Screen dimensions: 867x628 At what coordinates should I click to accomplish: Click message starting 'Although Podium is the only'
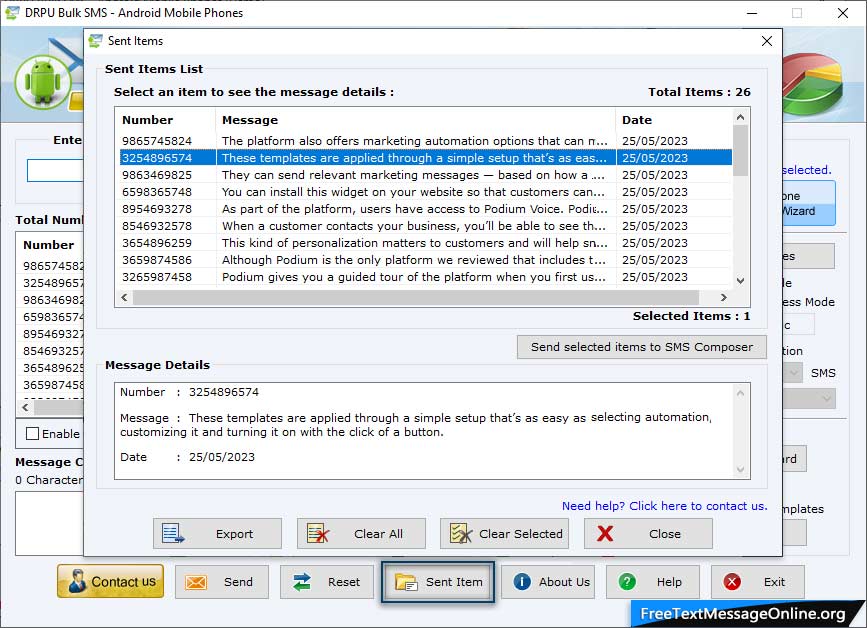pyautogui.click(x=414, y=260)
